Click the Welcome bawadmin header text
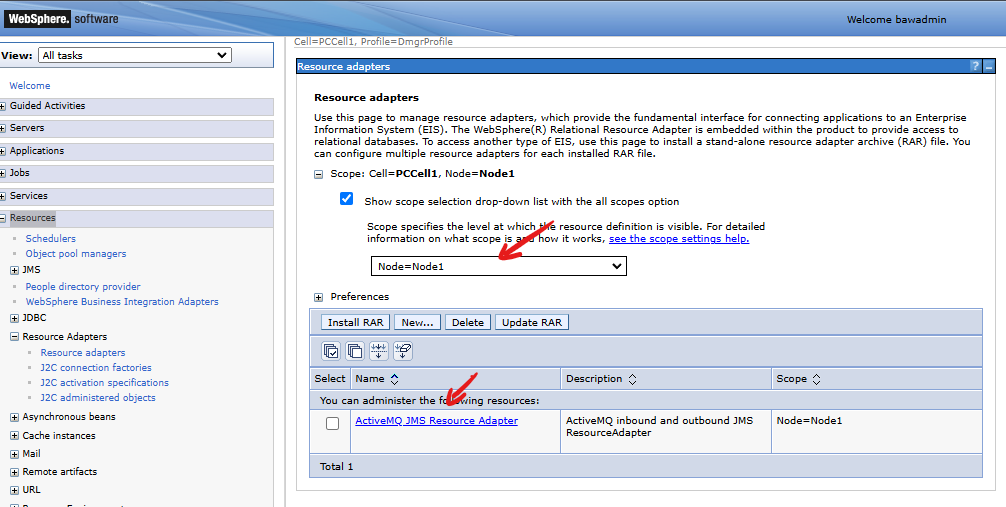This screenshot has height=507, width=1006. click(x=896, y=19)
